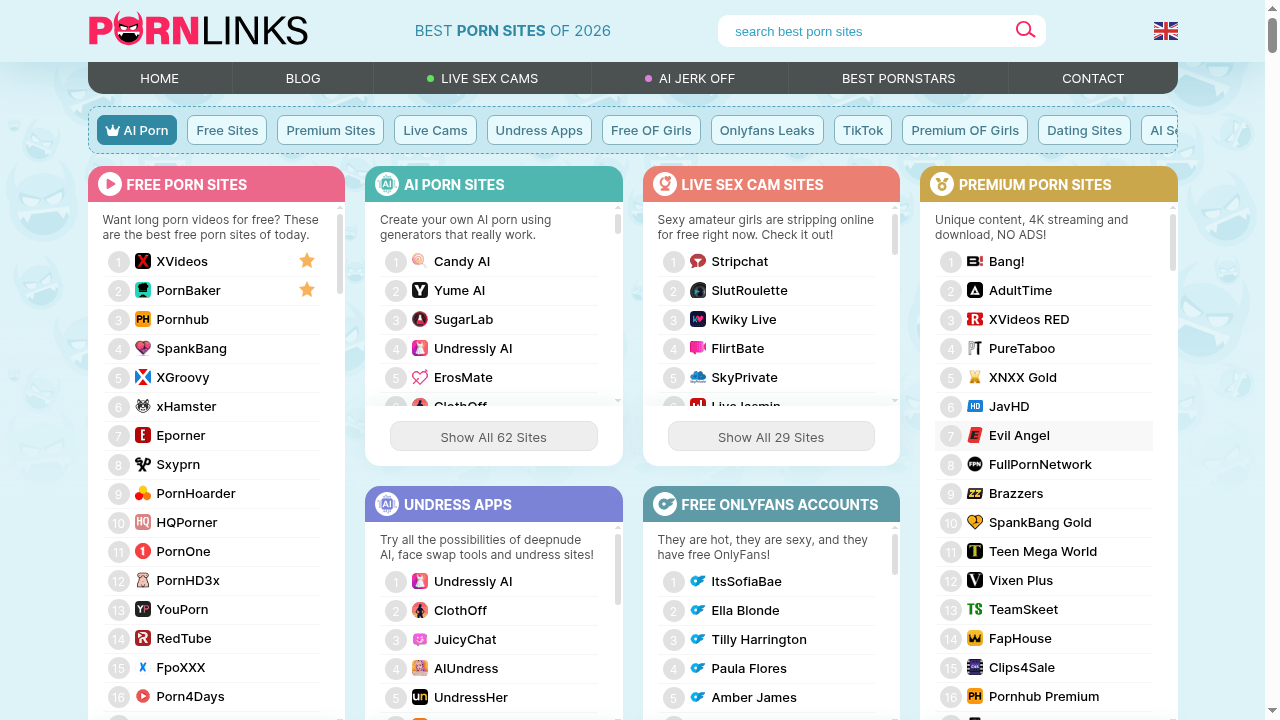Click the star icon beside PornBaker
This screenshot has height=720, width=1280.
(x=307, y=290)
